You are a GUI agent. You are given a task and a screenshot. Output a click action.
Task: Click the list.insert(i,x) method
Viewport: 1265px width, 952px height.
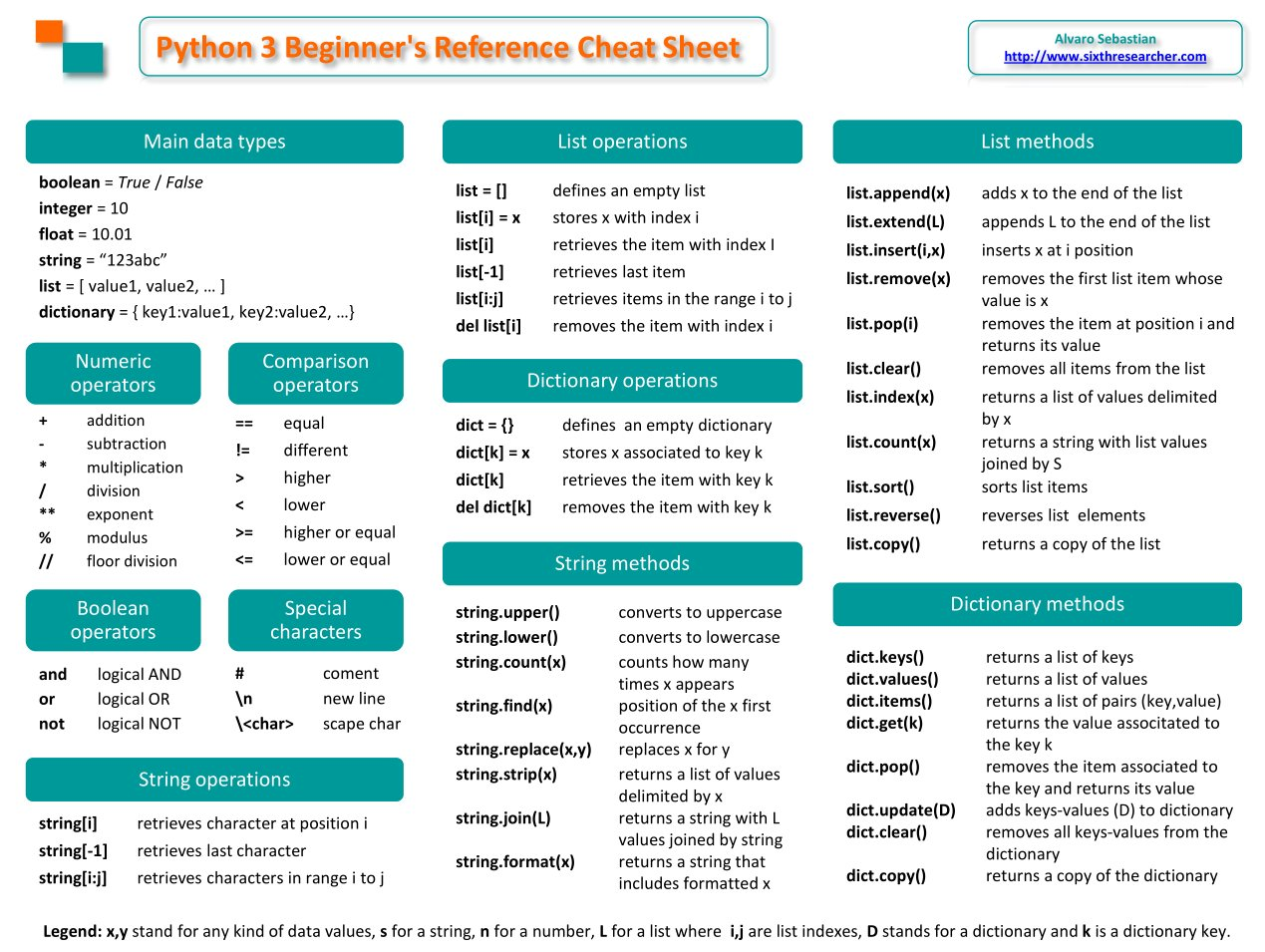point(895,250)
